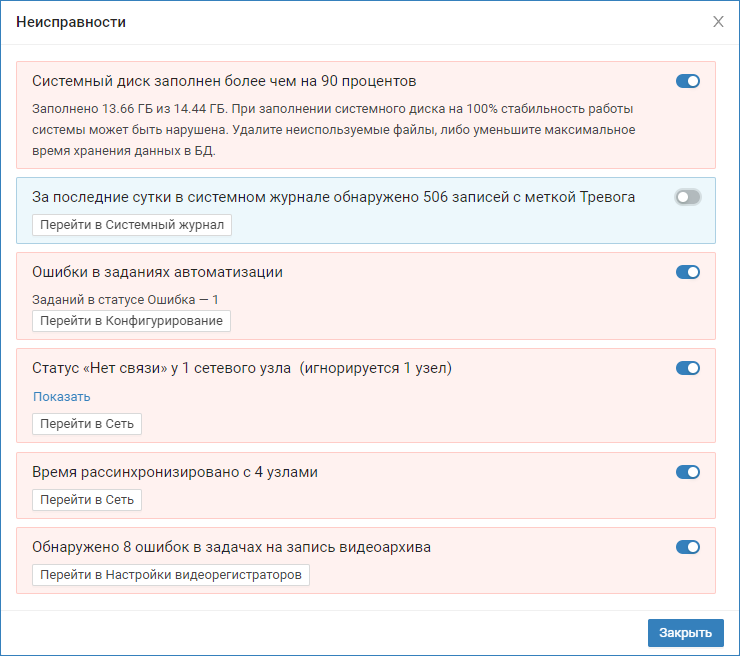Expand the Показать link for disconnected nodes
This screenshot has width=740, height=656.
pos(62,397)
